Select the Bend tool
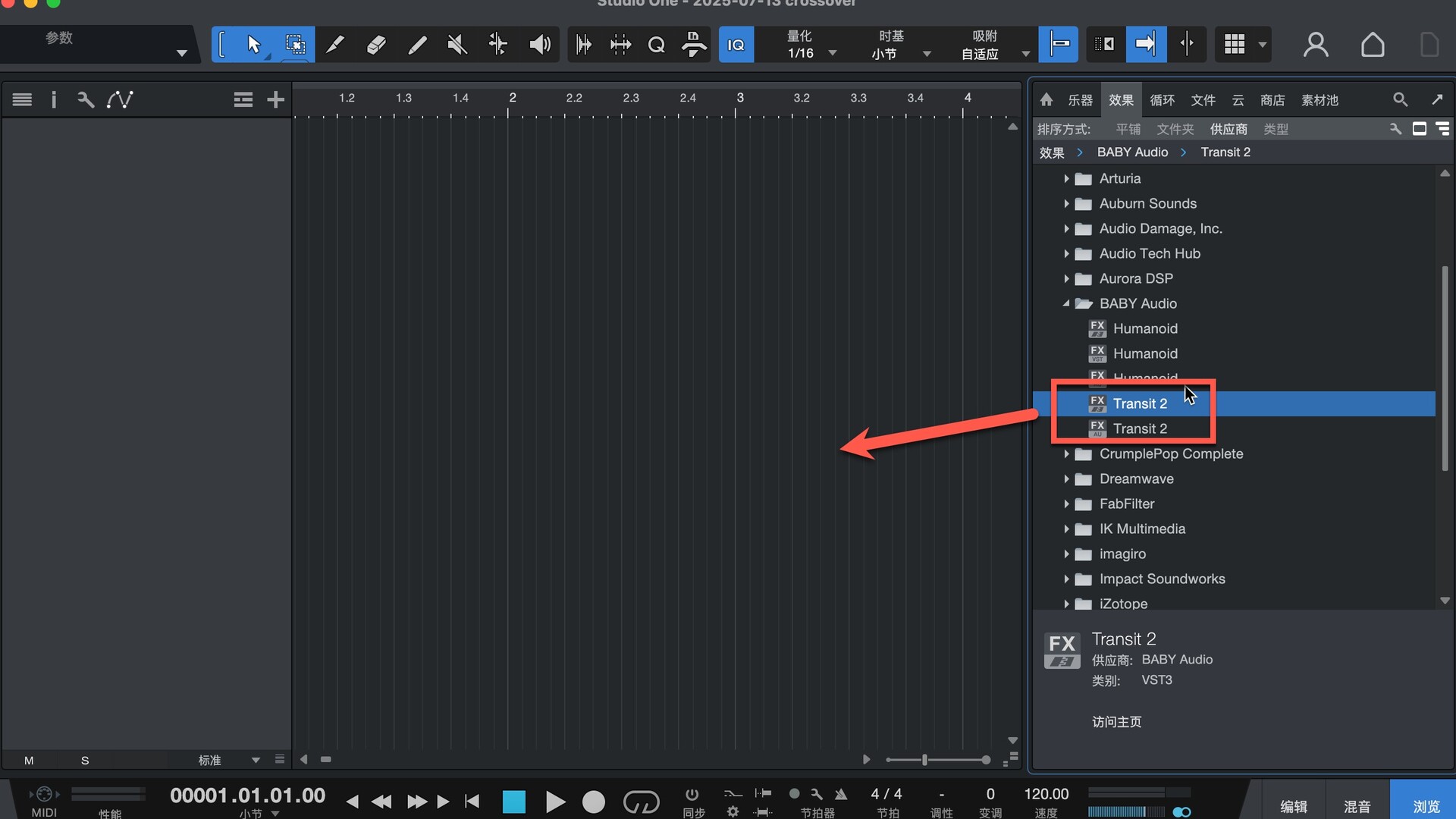Screen dimensions: 1456x819 (x=498, y=45)
